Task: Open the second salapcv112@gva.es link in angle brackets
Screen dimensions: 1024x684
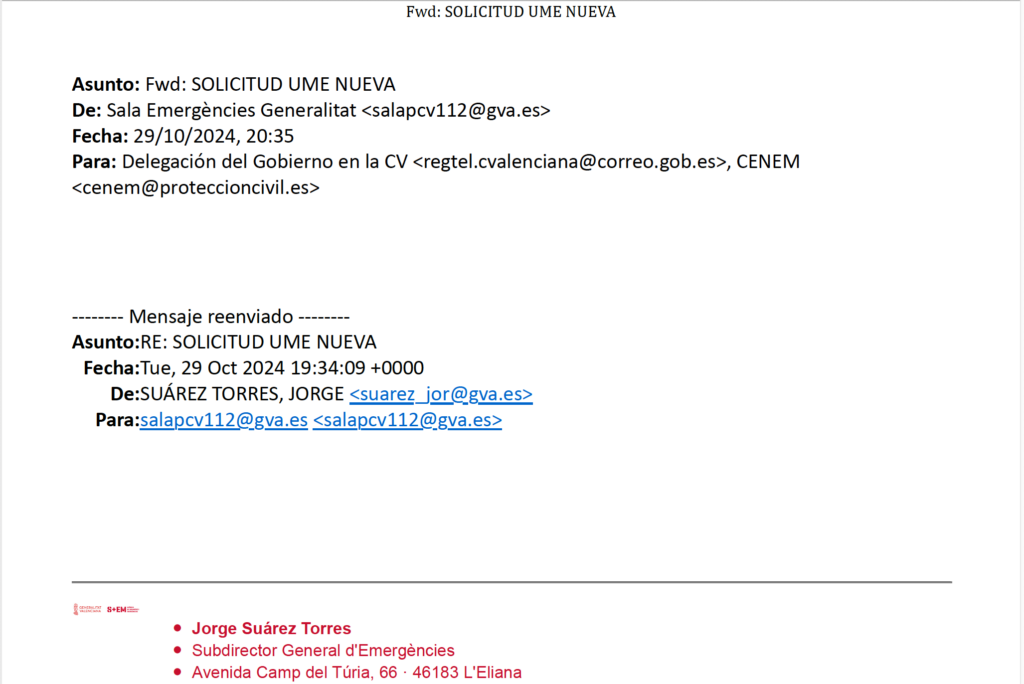Action: tap(407, 420)
